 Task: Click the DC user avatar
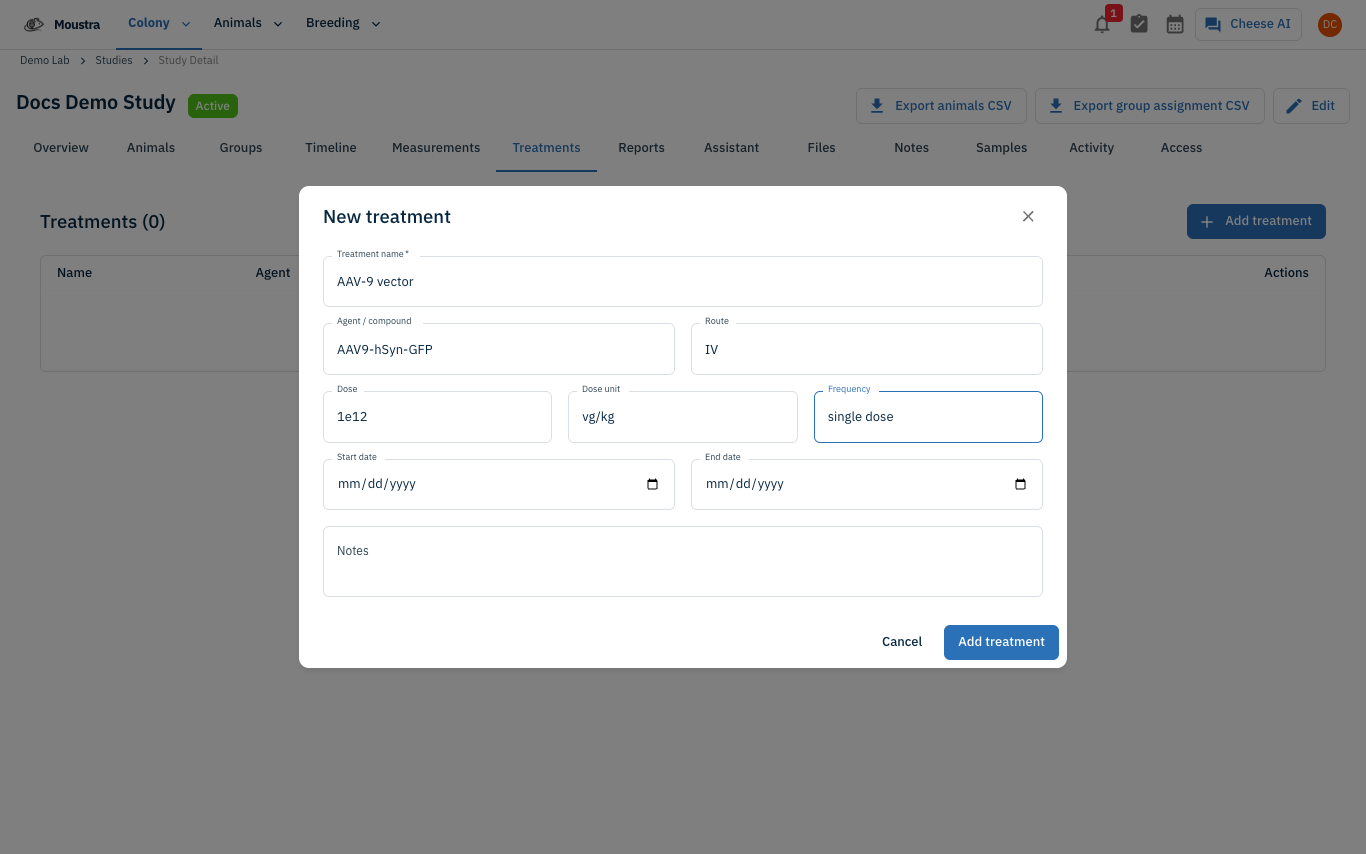coord(1329,25)
